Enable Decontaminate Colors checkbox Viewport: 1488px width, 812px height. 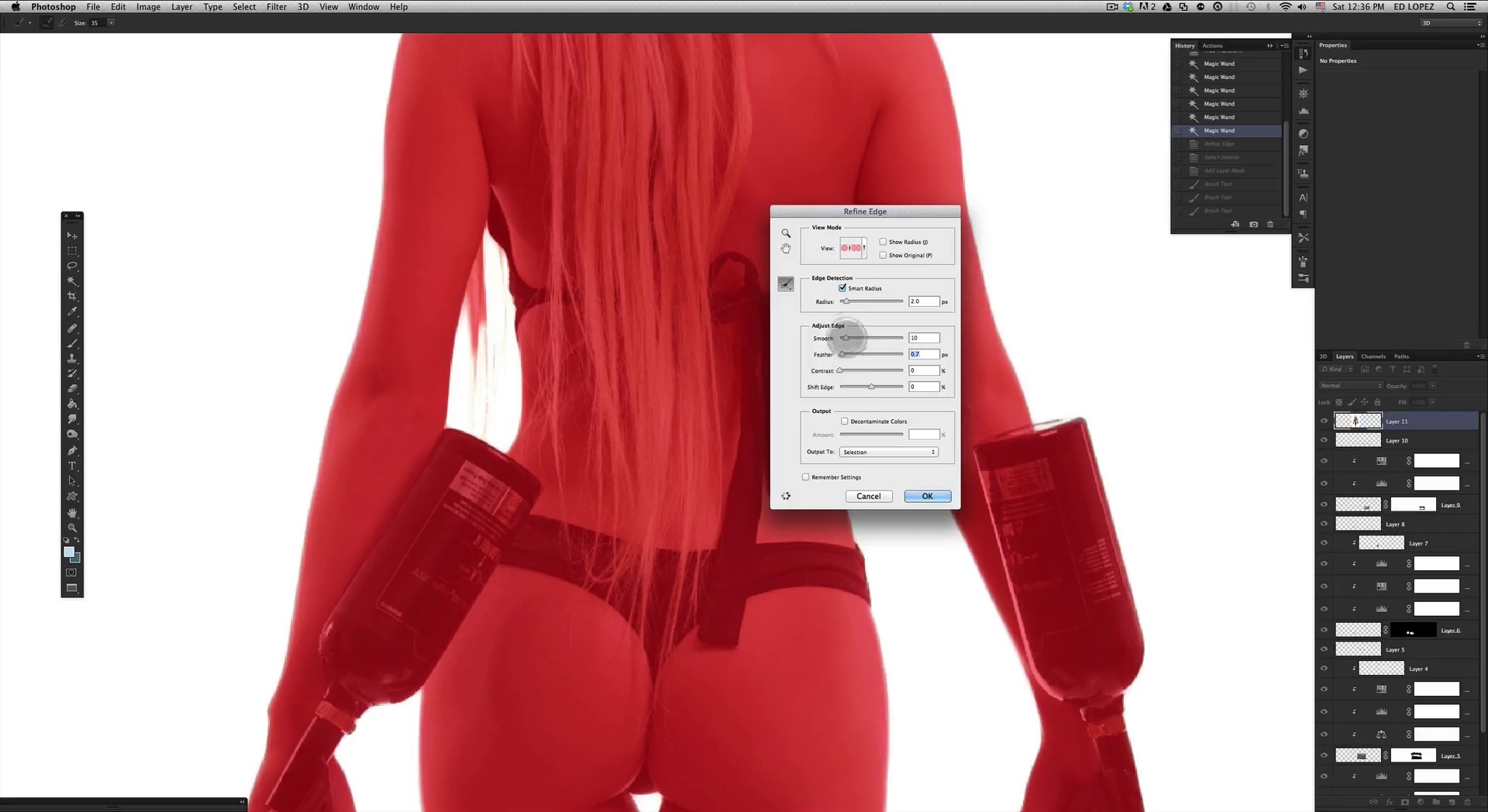[845, 421]
